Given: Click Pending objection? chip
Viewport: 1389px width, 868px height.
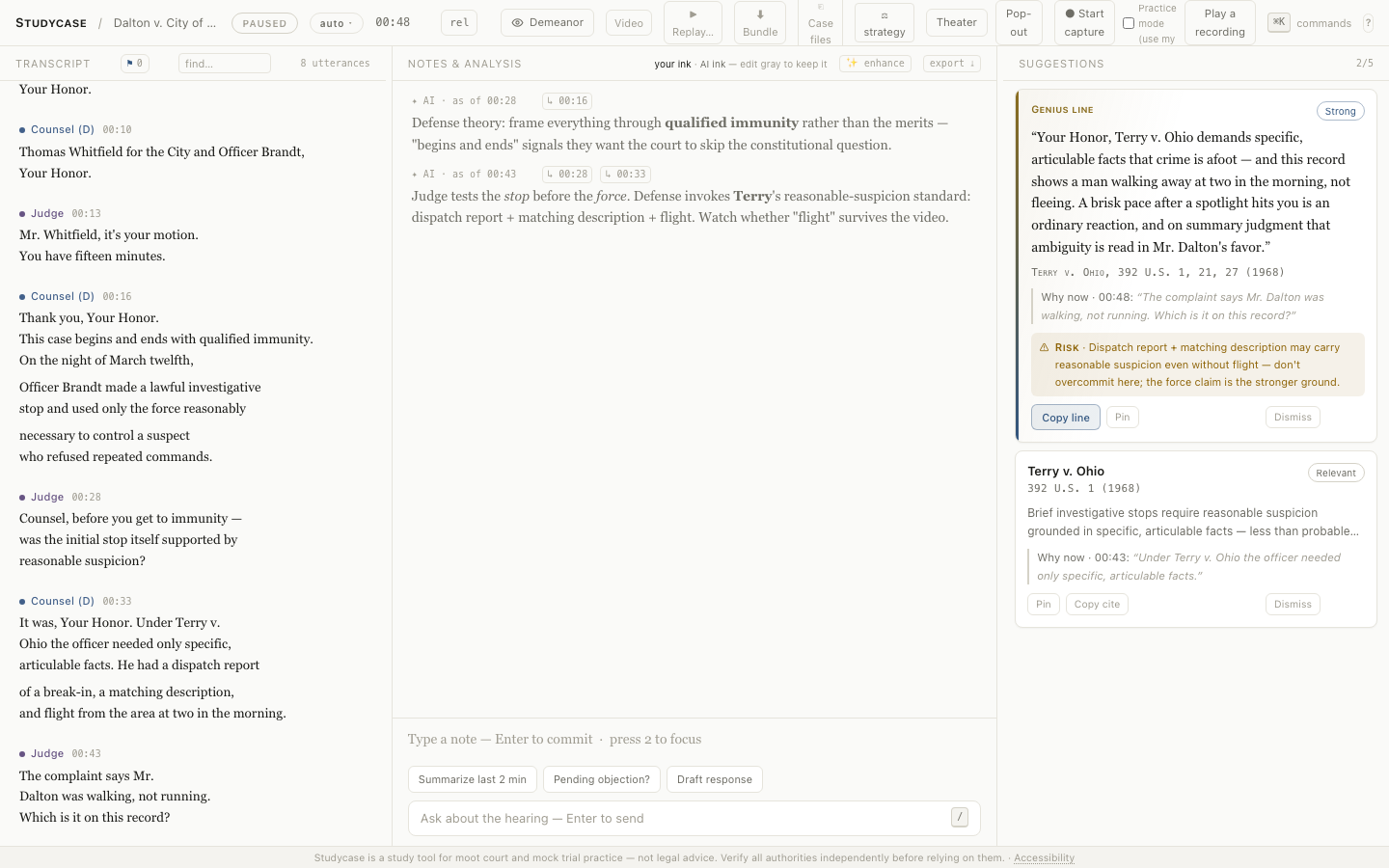Looking at the screenshot, I should point(602,779).
